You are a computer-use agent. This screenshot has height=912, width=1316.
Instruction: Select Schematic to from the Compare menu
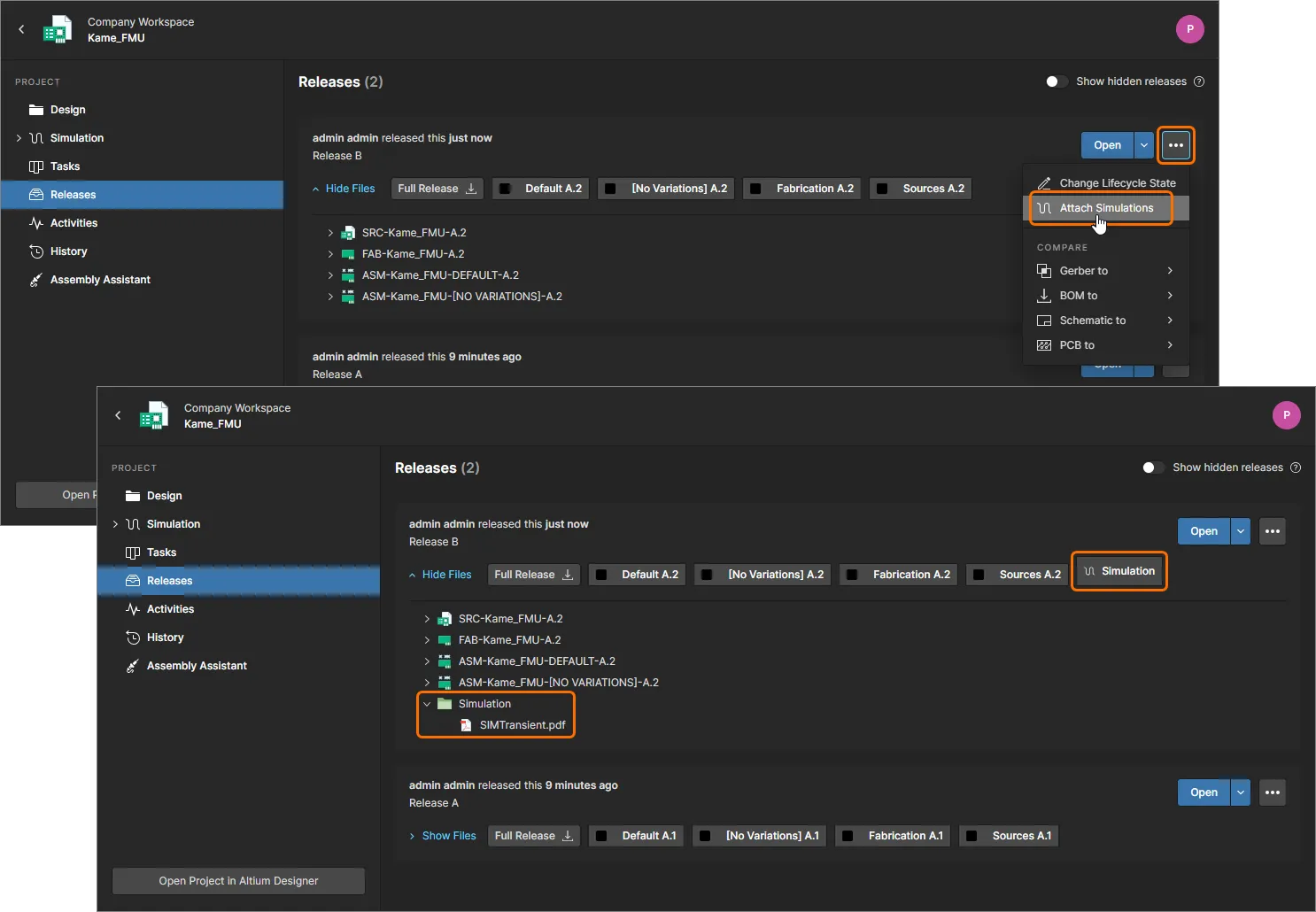point(1093,321)
